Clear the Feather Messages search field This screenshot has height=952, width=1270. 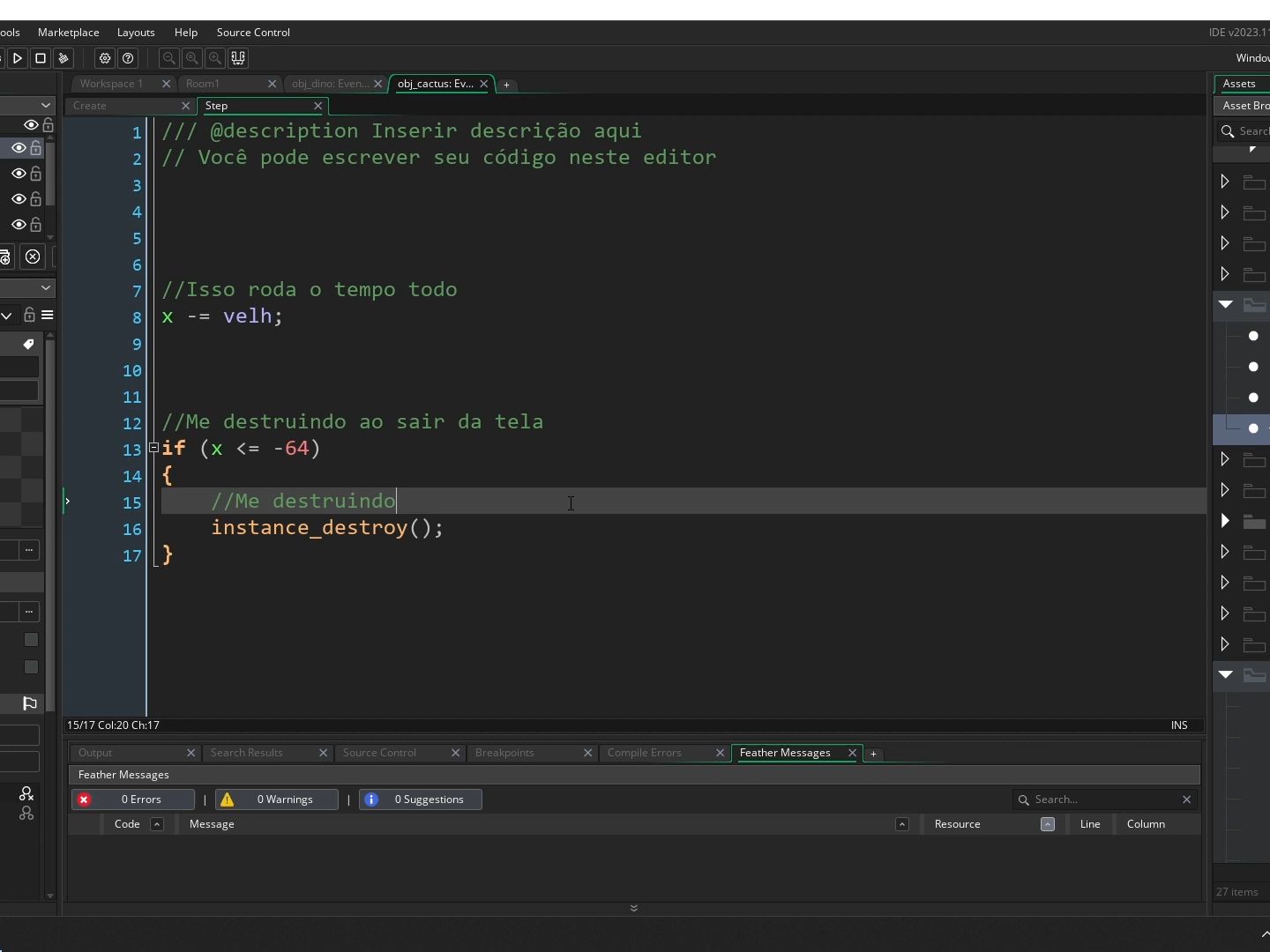coord(1186,800)
